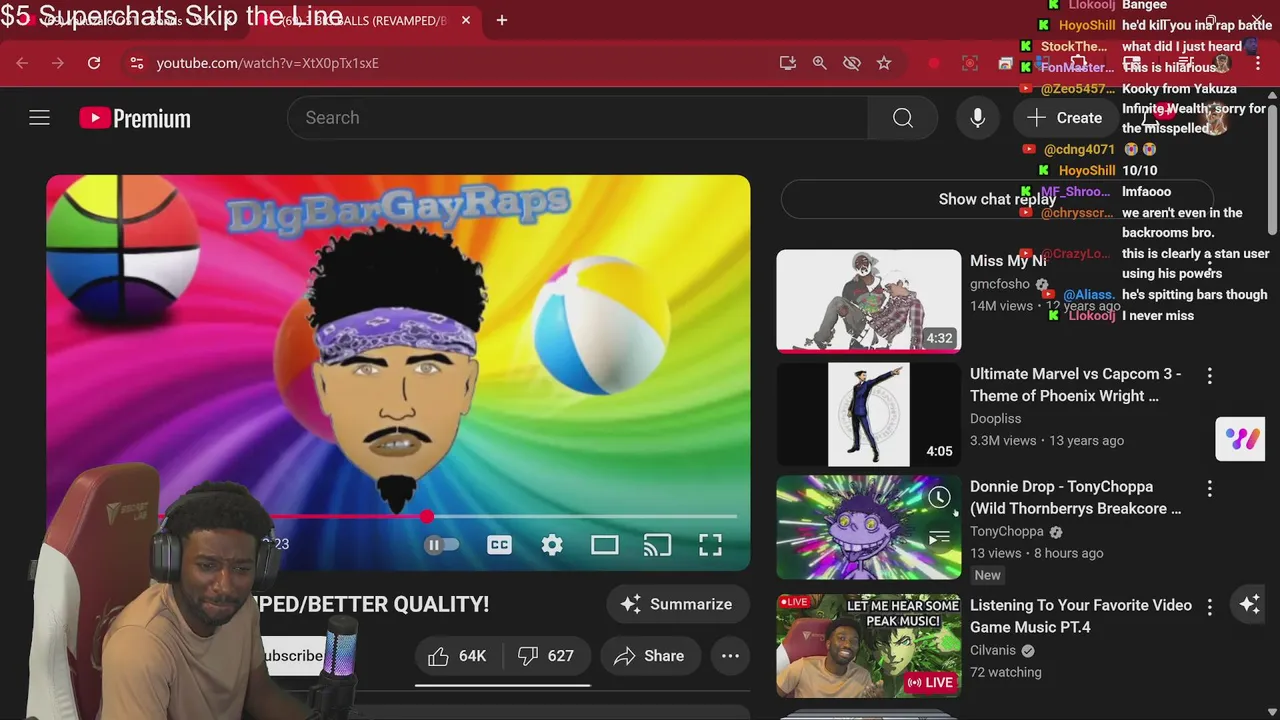Screen dimensions: 1280x720
Task: Open Listening To Your Favorite Video Game Music
Action: click(x=1080, y=616)
